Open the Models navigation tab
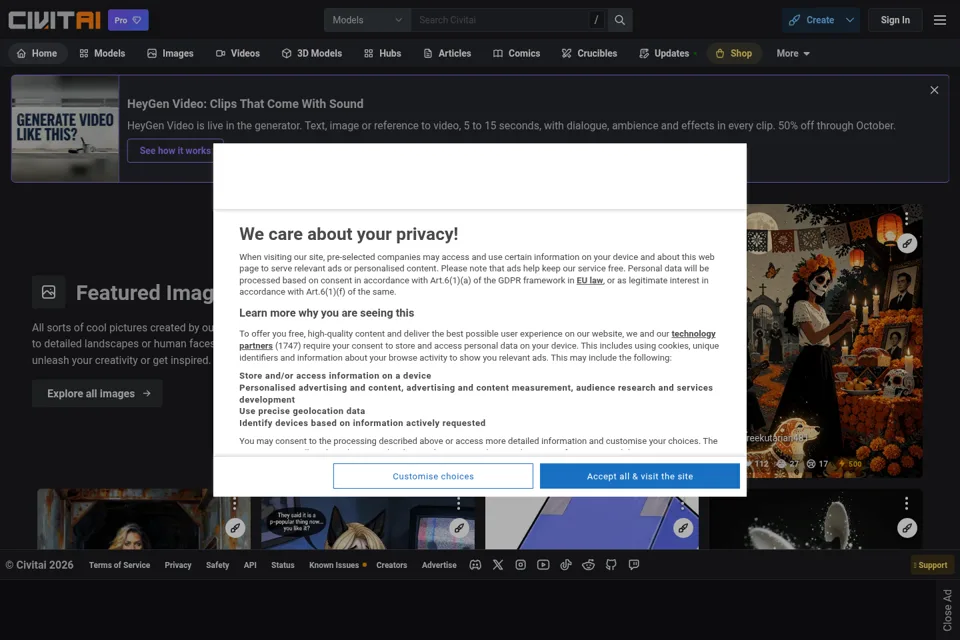The height and width of the screenshot is (640, 960). tap(102, 53)
